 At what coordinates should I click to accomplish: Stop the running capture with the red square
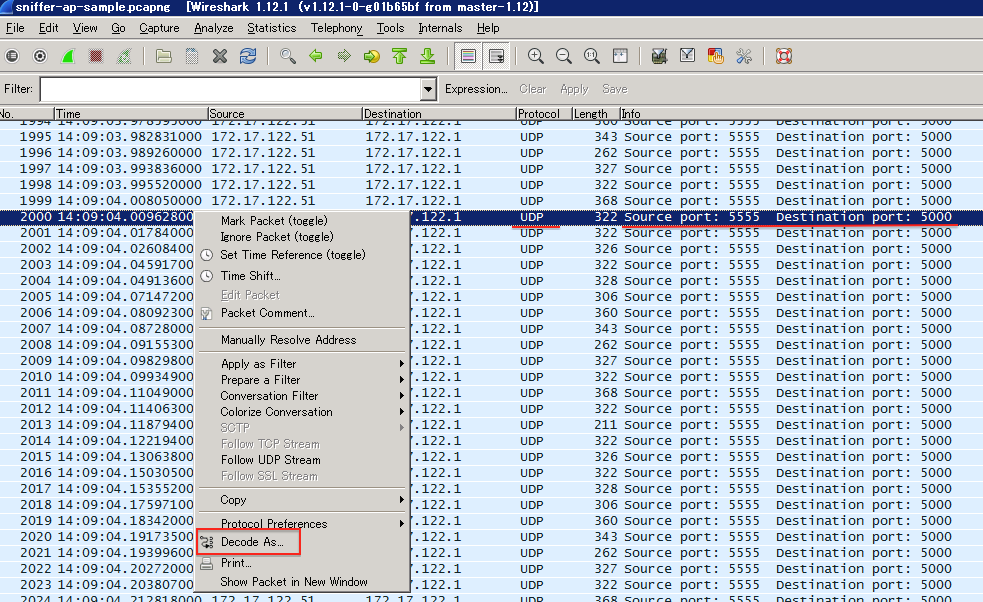(x=96, y=56)
